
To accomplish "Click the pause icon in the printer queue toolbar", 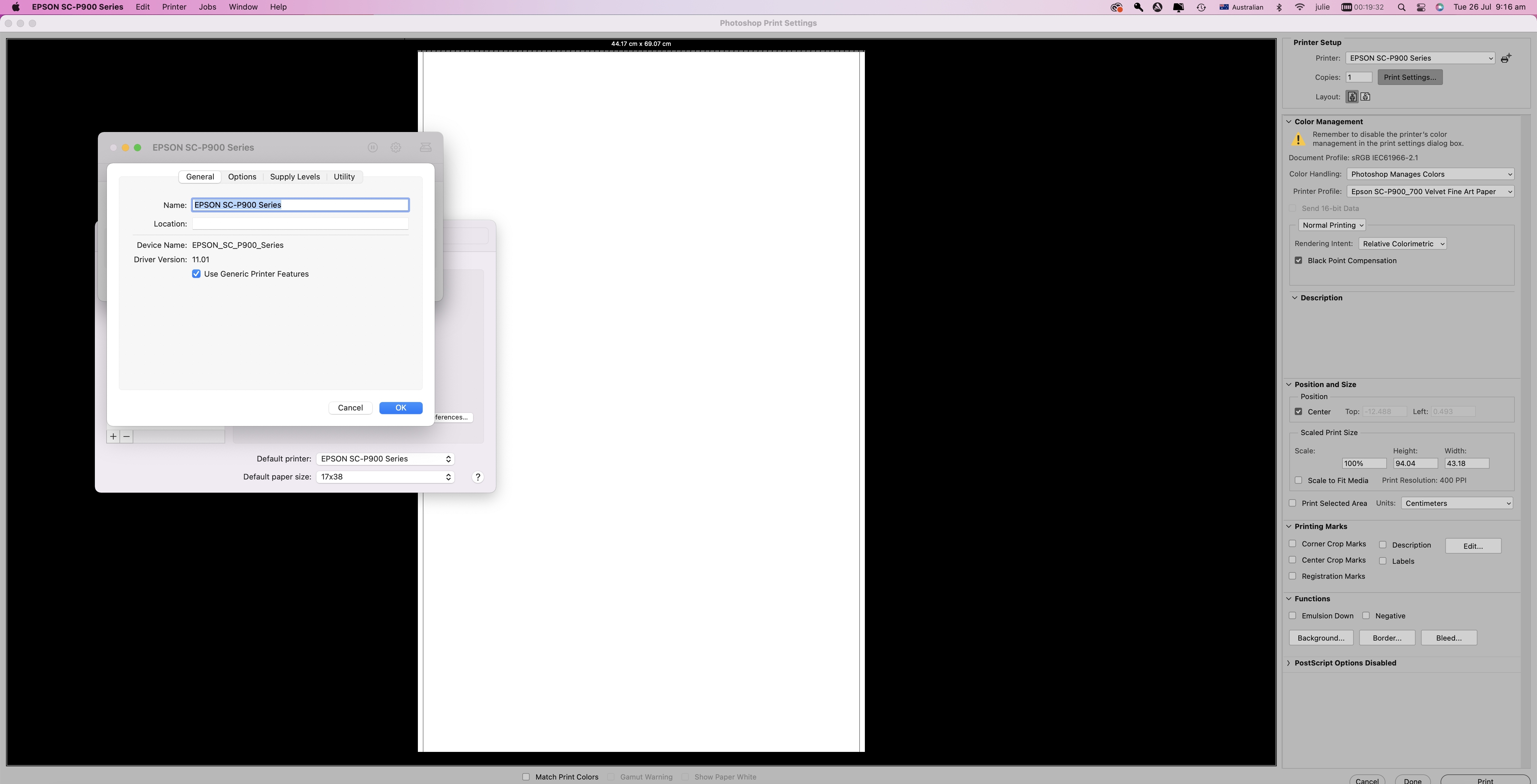I will 373,147.
